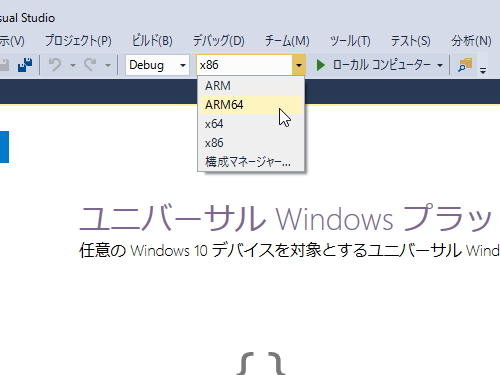
Task: Open the Redo history dropdown arrow
Action: click(107, 65)
